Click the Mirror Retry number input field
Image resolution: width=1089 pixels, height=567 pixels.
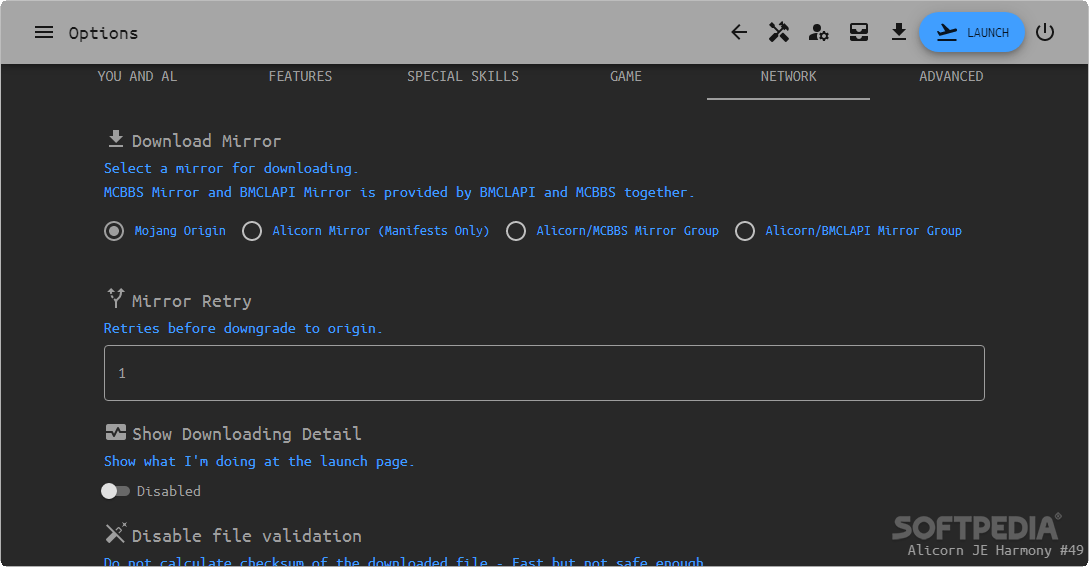(x=544, y=373)
